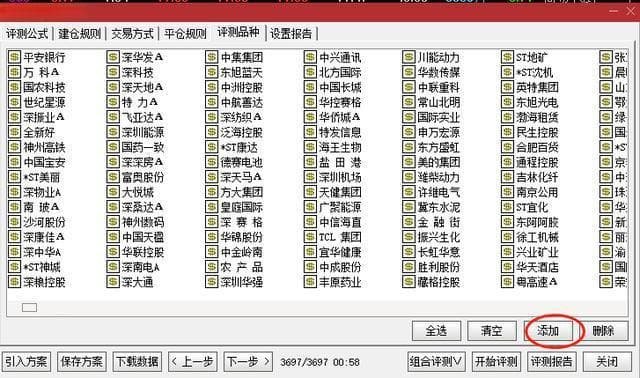Select the stock ST地矿

(532, 57)
